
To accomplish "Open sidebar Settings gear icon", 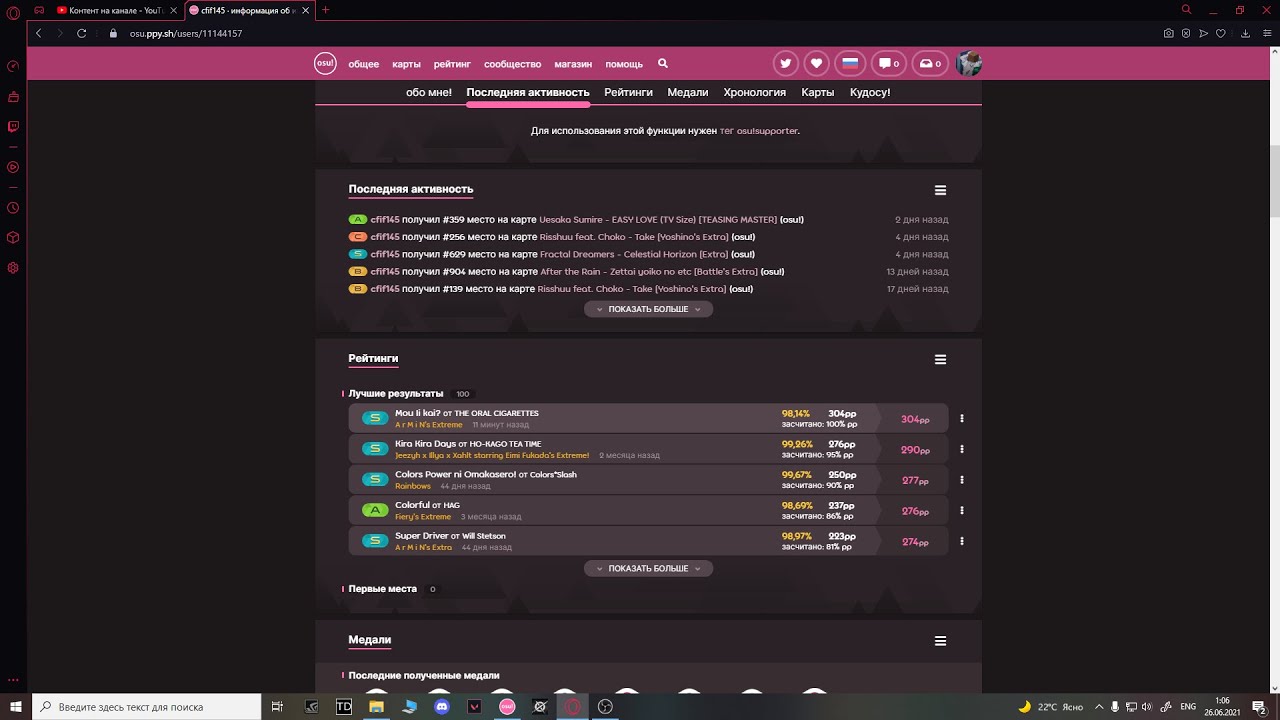I will point(13,268).
